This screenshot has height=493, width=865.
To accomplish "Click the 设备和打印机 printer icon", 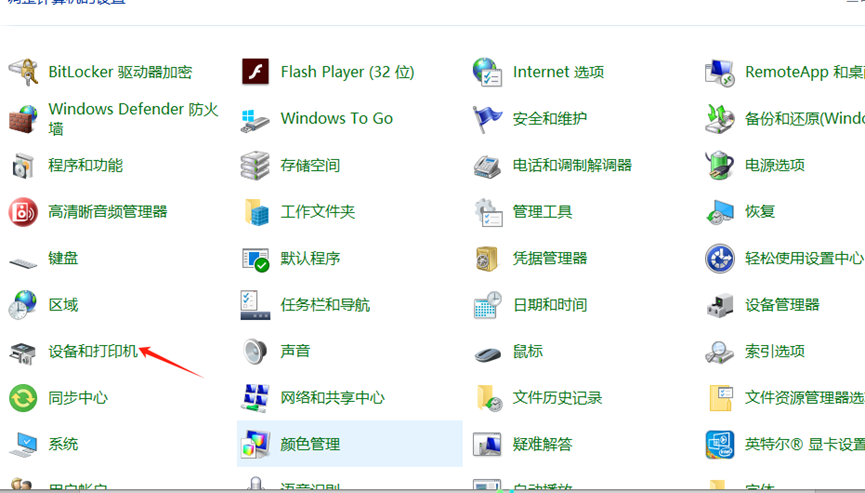I will (23, 352).
